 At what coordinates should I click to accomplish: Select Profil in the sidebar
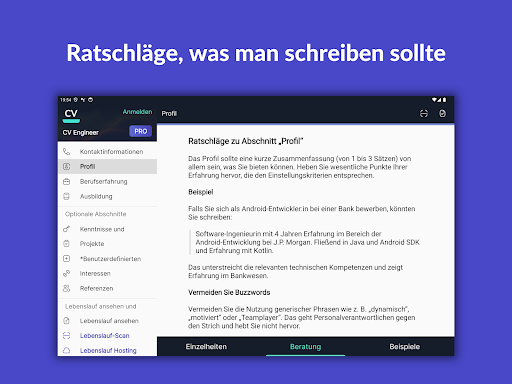(107, 166)
